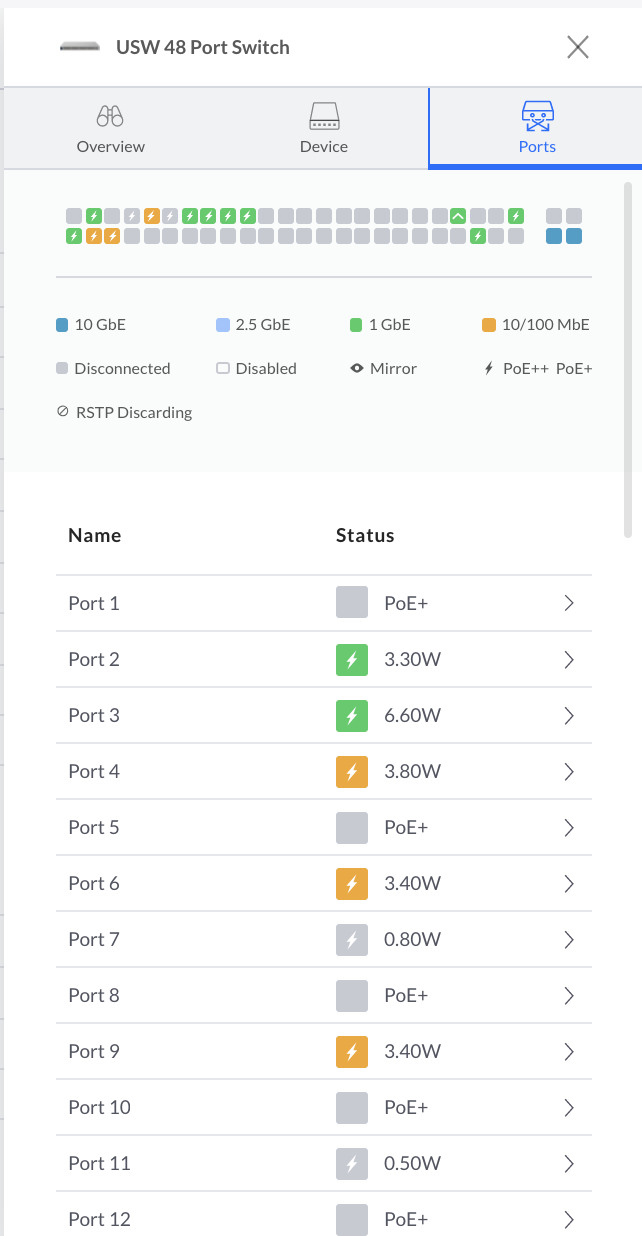The image size is (642, 1236).
Task: Click the Device tab switch icon
Action: tap(324, 116)
